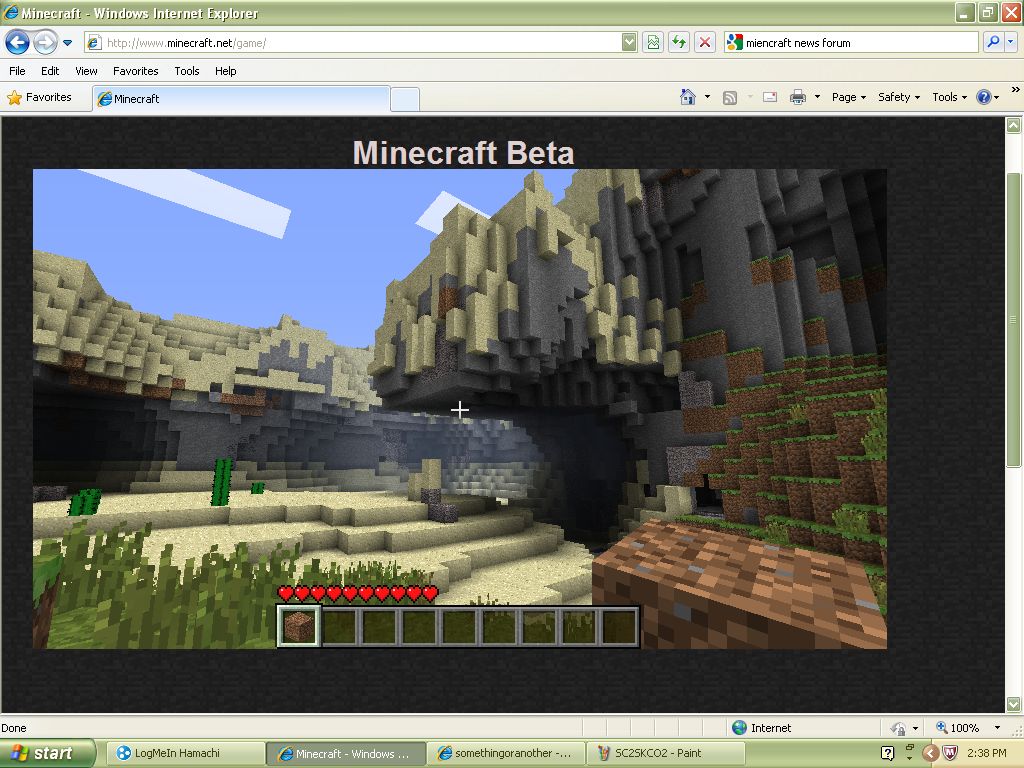The width and height of the screenshot is (1024, 768).
Task: Click the Protected Mode status icon
Action: (x=899, y=728)
